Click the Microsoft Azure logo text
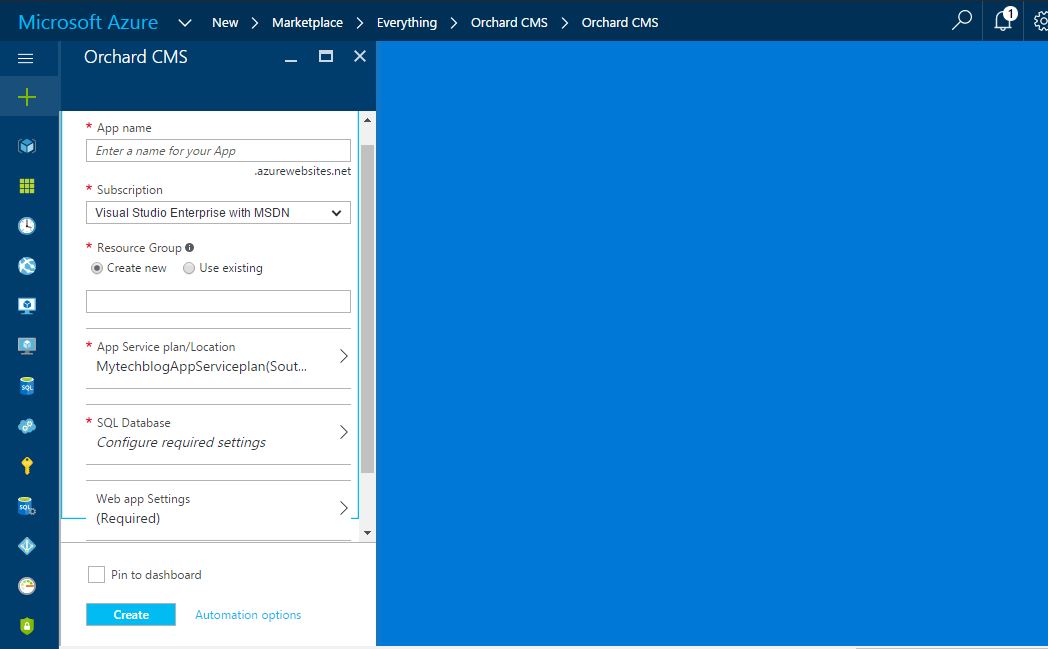The image size is (1048, 649). pyautogui.click(x=88, y=22)
